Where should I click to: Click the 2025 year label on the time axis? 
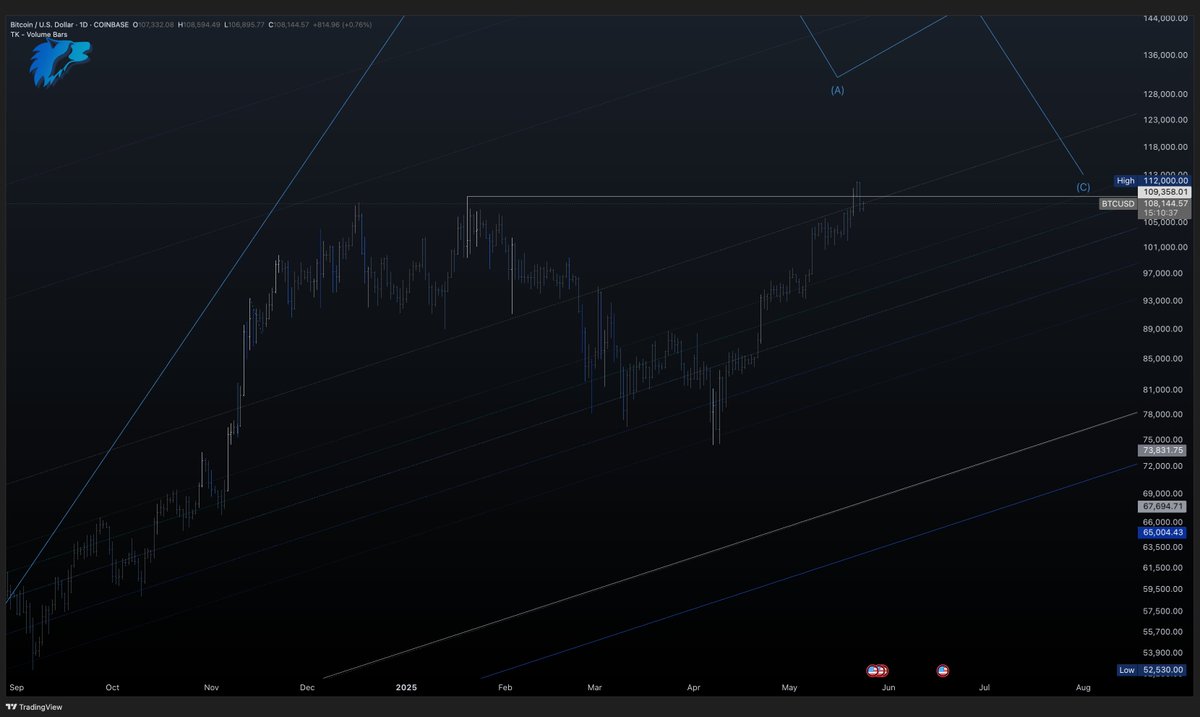click(x=406, y=688)
